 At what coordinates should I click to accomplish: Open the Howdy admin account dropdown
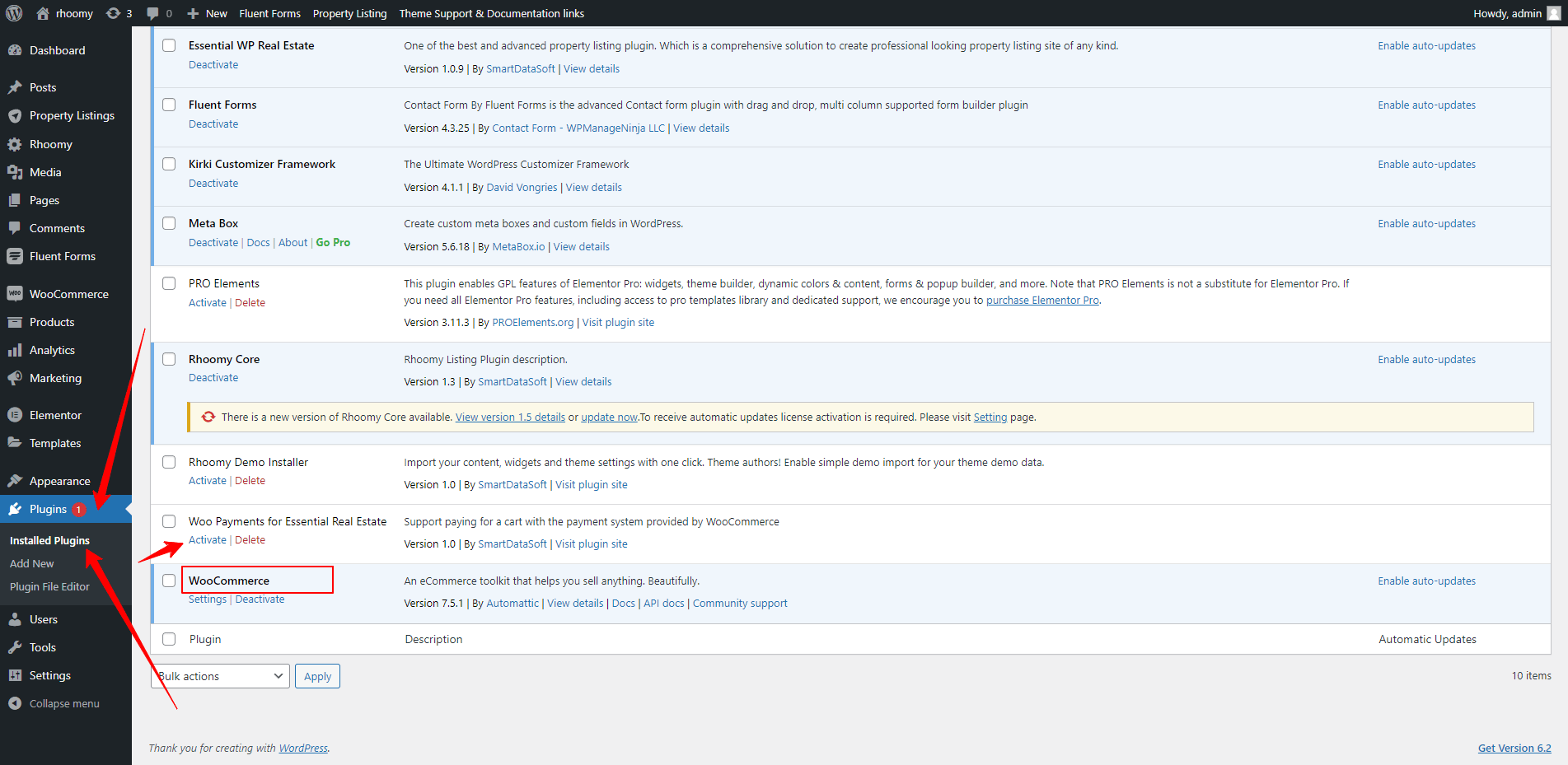(x=1506, y=12)
